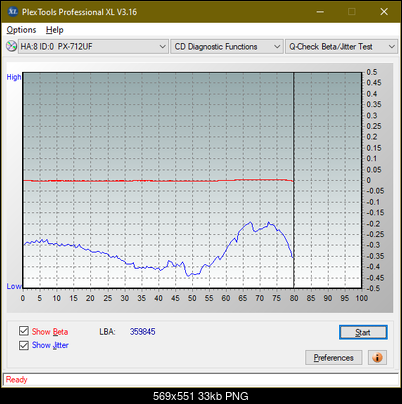Click the Low label on graph axis
Image resolution: width=402 pixels, height=404 pixels.
click(x=14, y=286)
